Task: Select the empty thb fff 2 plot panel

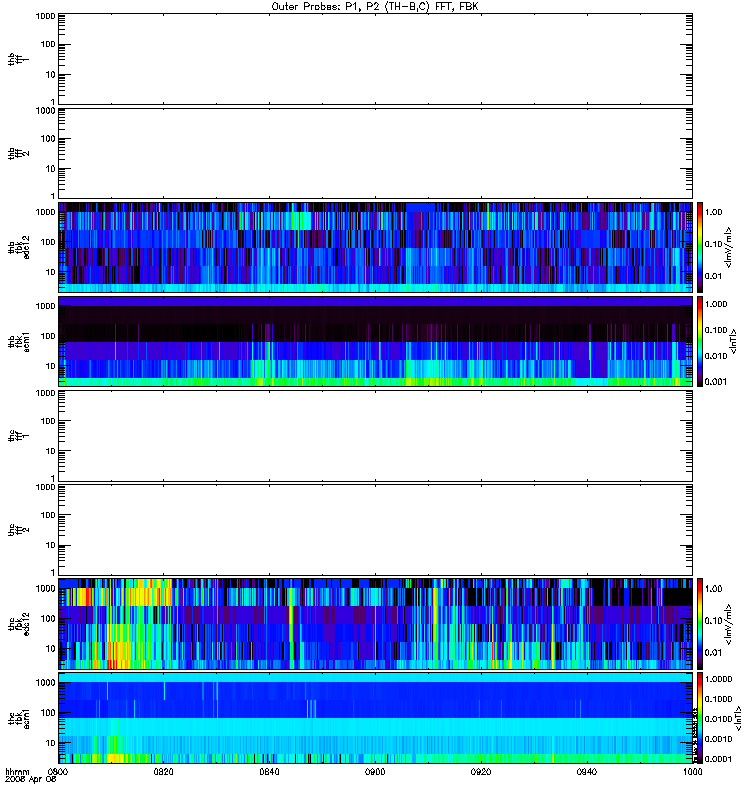Action: [x=375, y=153]
